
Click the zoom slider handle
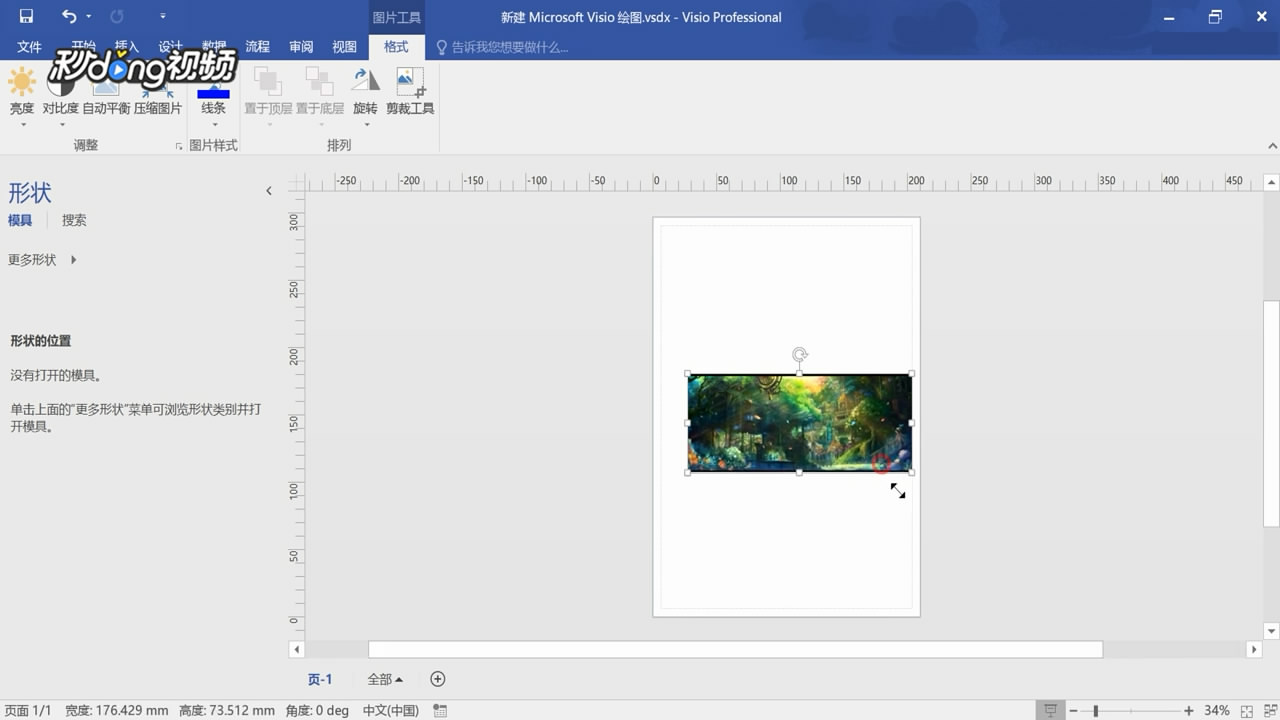pyautogui.click(x=1096, y=710)
